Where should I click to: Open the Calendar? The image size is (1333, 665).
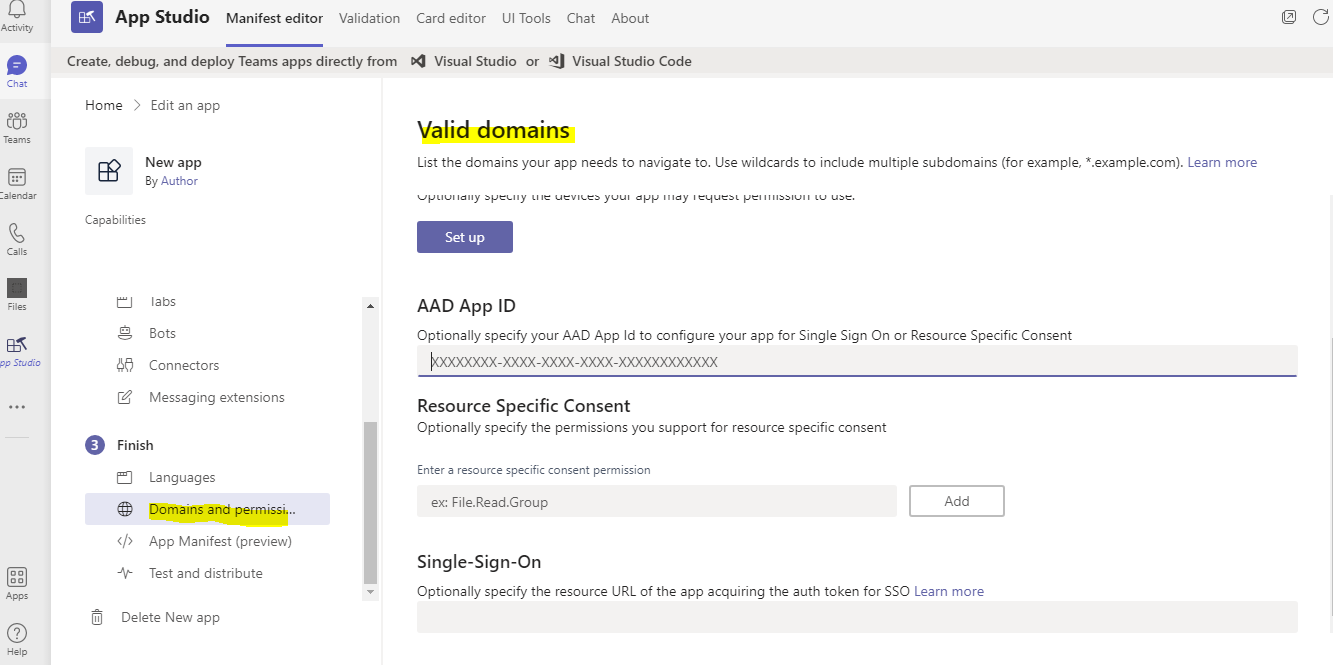tap(16, 181)
